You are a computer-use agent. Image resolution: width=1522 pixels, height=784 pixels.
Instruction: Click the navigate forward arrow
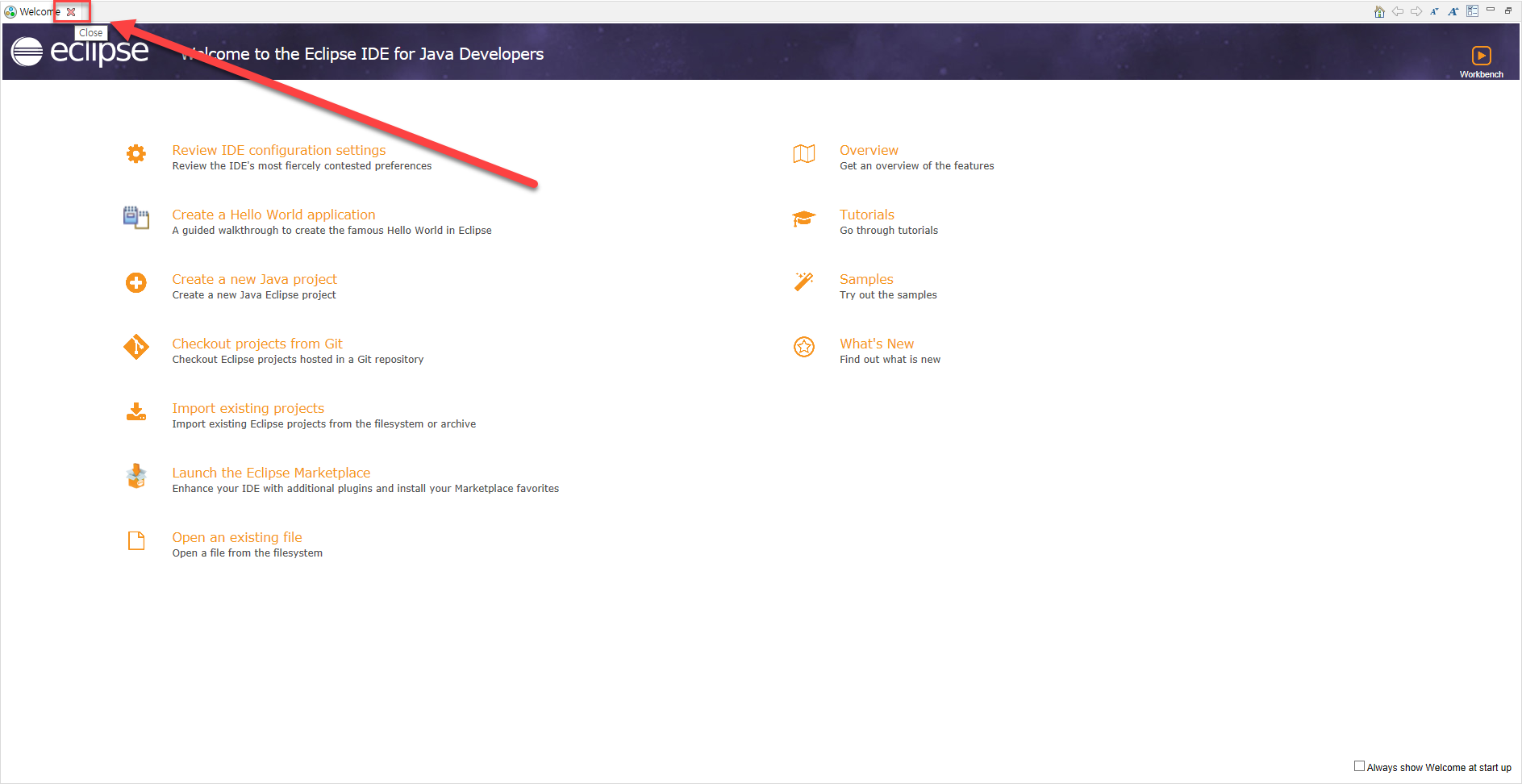[1416, 11]
